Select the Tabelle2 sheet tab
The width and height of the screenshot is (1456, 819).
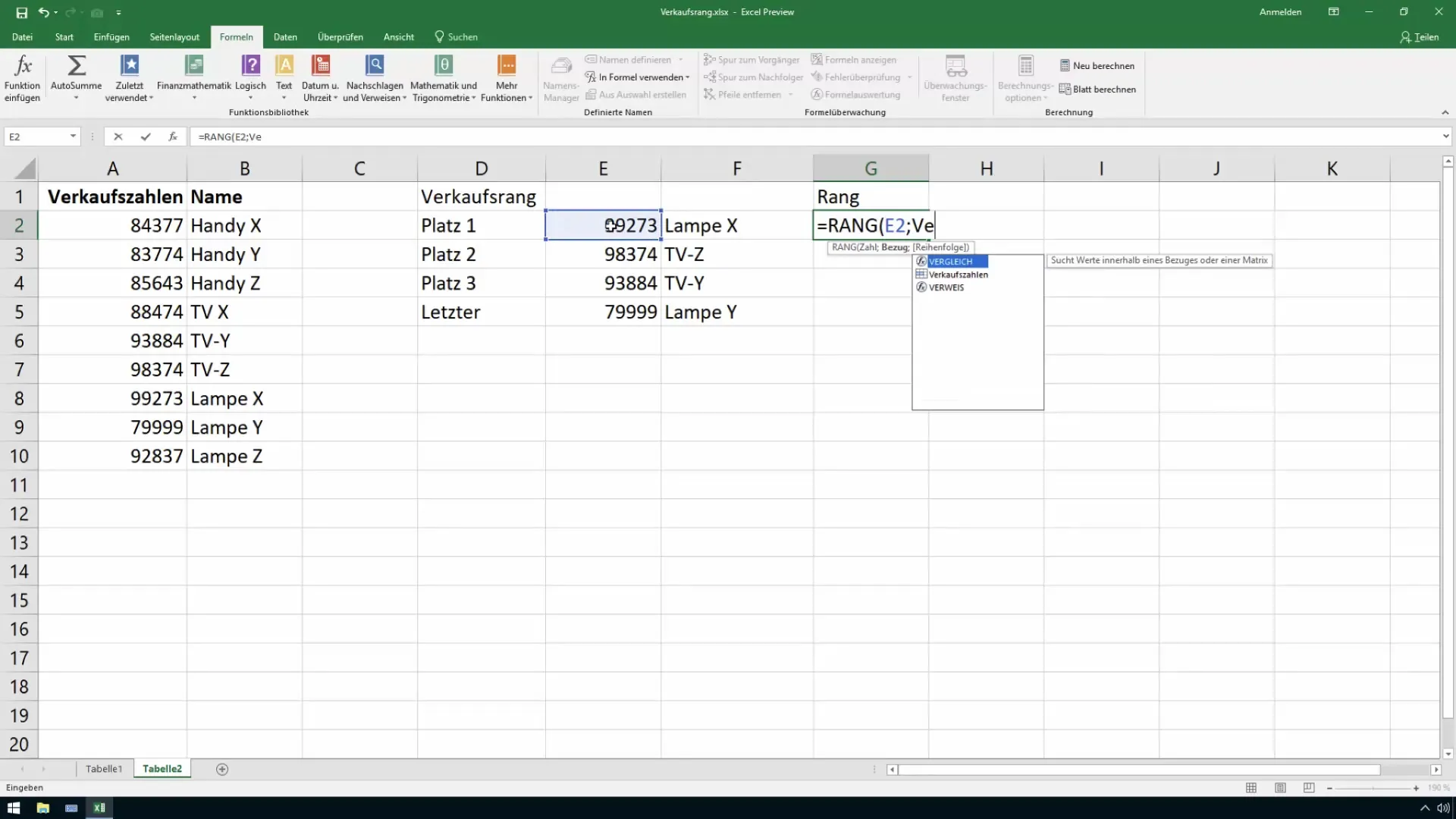click(x=162, y=769)
